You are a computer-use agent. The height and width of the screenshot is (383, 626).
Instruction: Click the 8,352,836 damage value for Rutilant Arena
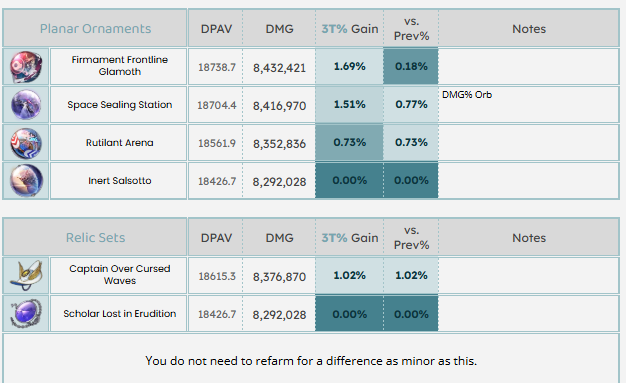click(x=279, y=143)
